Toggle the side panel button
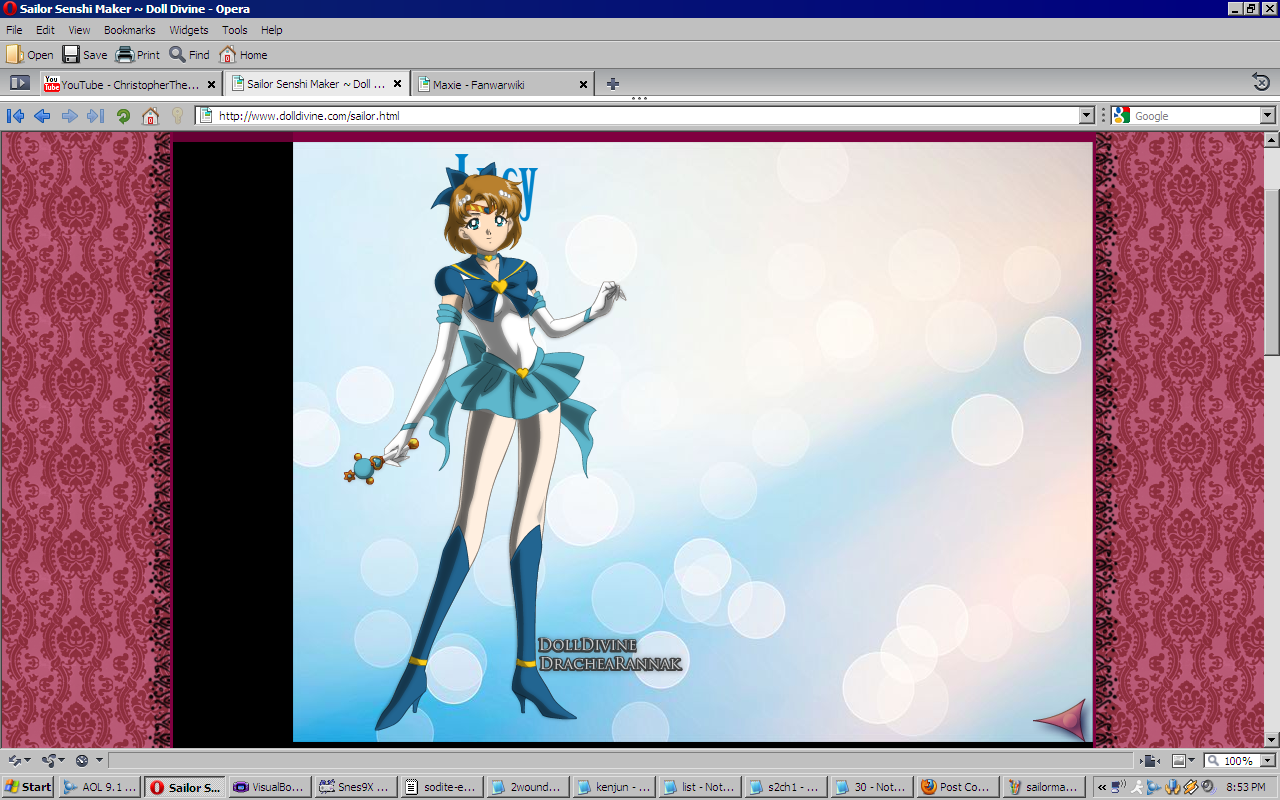1280x800 pixels. (x=19, y=83)
